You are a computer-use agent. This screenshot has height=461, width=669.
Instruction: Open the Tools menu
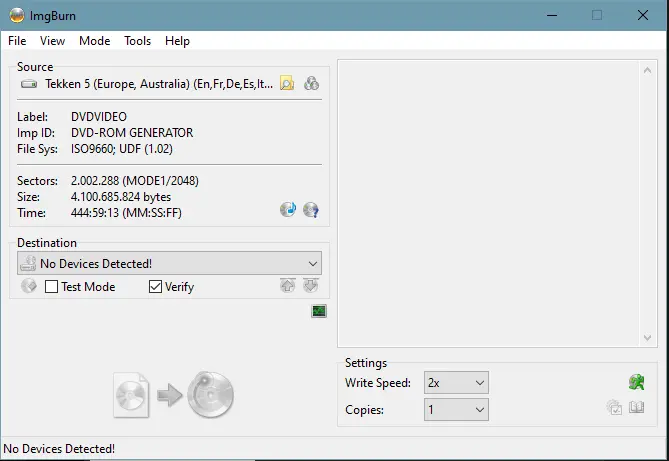(137, 41)
